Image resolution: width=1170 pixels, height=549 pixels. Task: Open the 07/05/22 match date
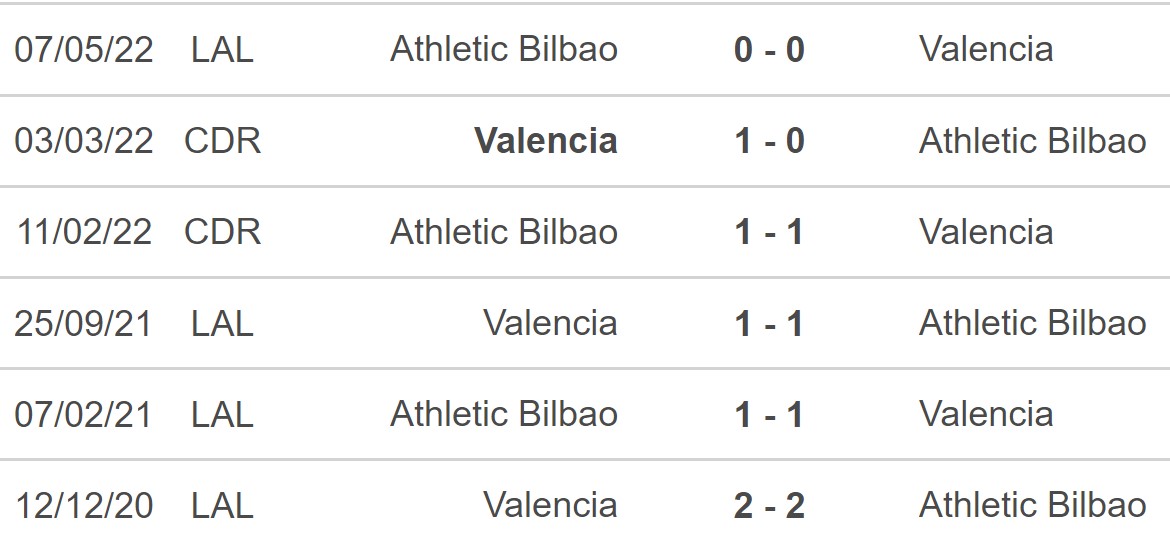click(84, 49)
